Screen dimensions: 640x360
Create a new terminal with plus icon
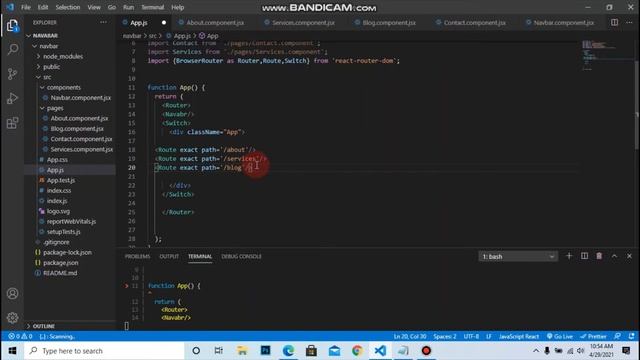coord(569,256)
